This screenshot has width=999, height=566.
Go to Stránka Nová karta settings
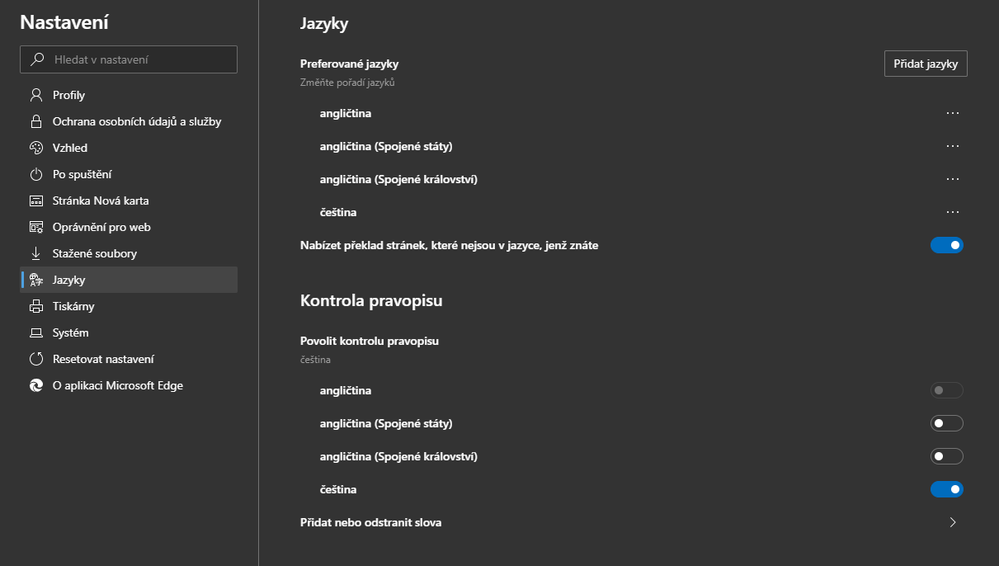point(100,201)
